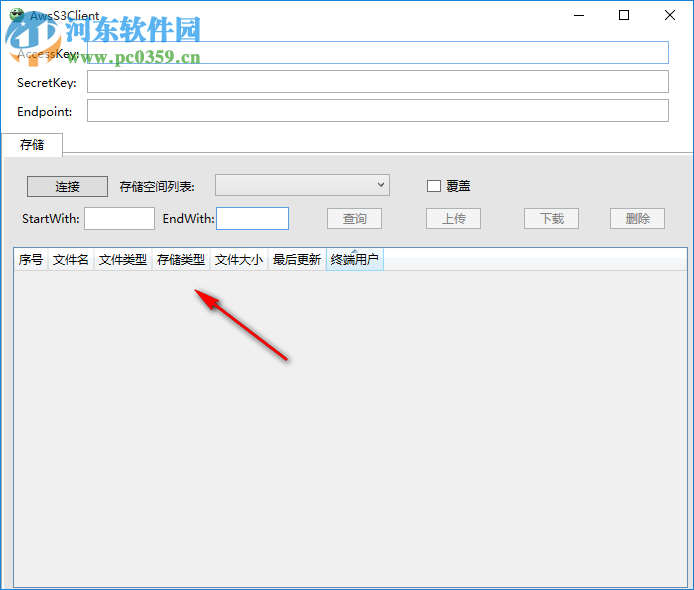694x590 pixels.
Task: Sort by the 存储类型 column header
Action: [181, 259]
